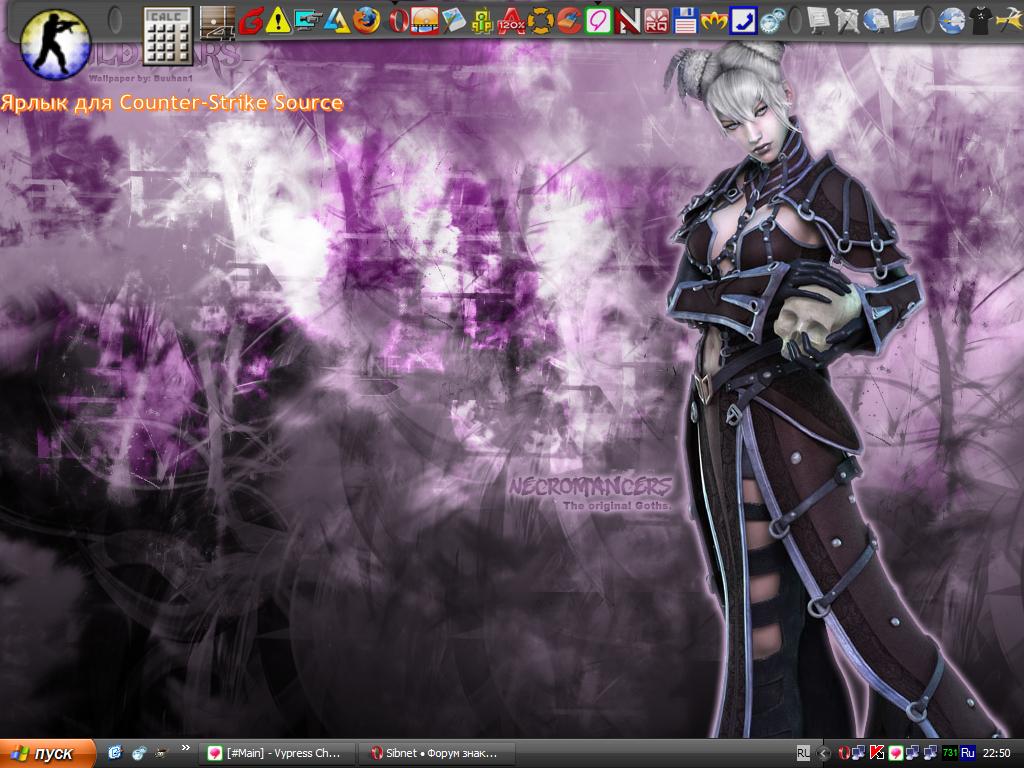Click the RL language bar indicator
The width and height of the screenshot is (1024, 768).
tap(803, 753)
